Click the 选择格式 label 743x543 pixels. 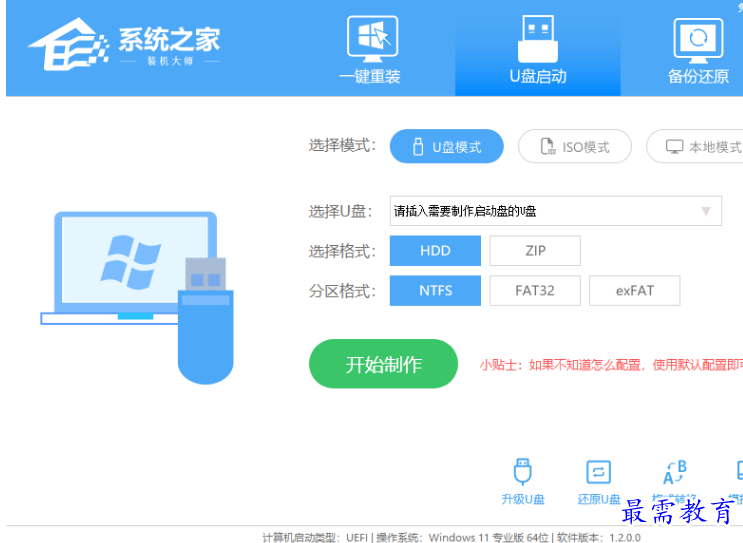(x=342, y=251)
